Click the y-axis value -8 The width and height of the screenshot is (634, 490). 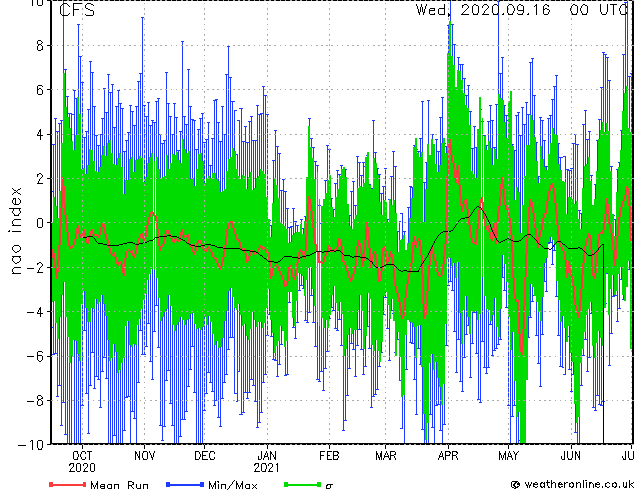tap(34, 401)
